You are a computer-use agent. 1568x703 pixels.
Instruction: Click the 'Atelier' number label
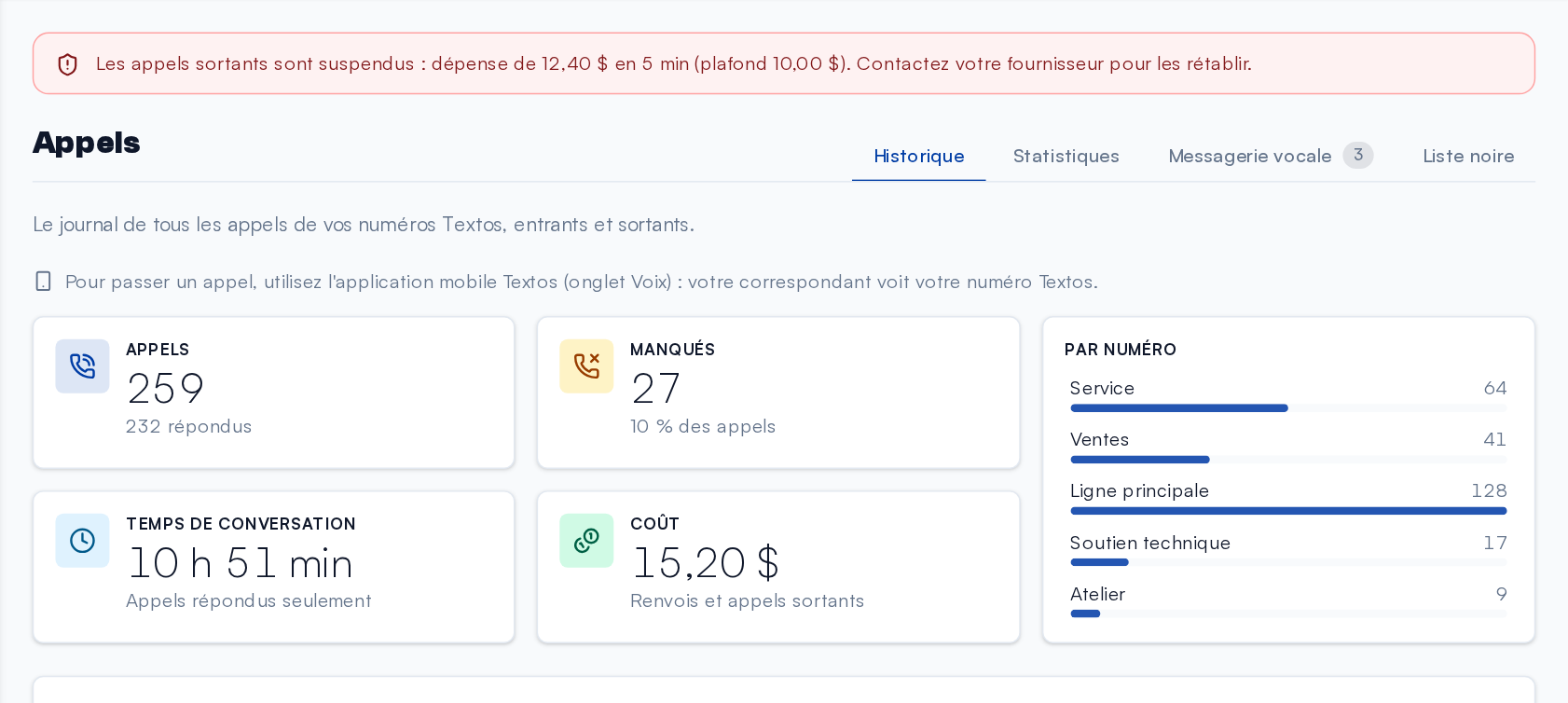pos(1097,594)
